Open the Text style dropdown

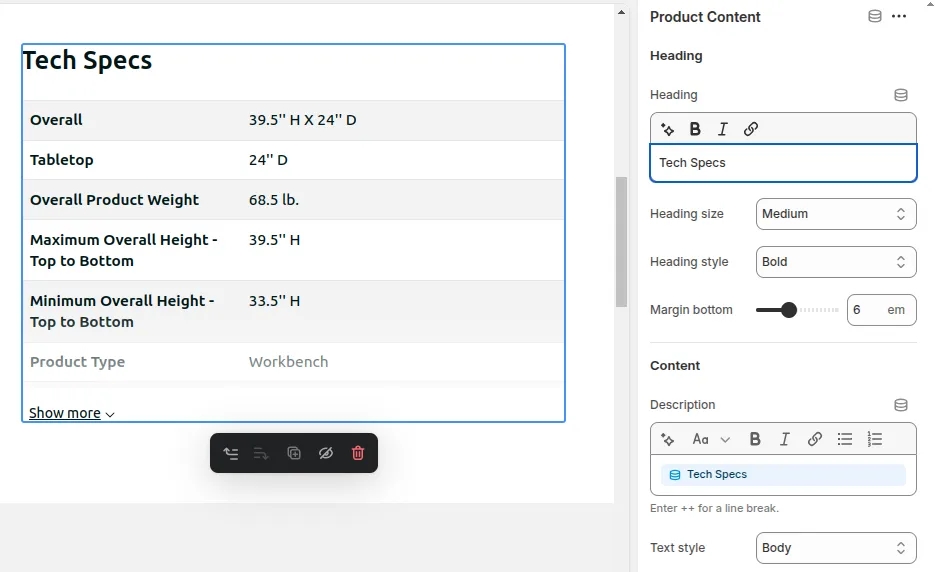[x=835, y=548]
